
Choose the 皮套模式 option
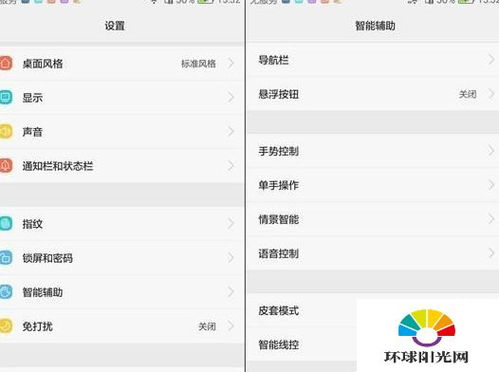tap(302, 310)
